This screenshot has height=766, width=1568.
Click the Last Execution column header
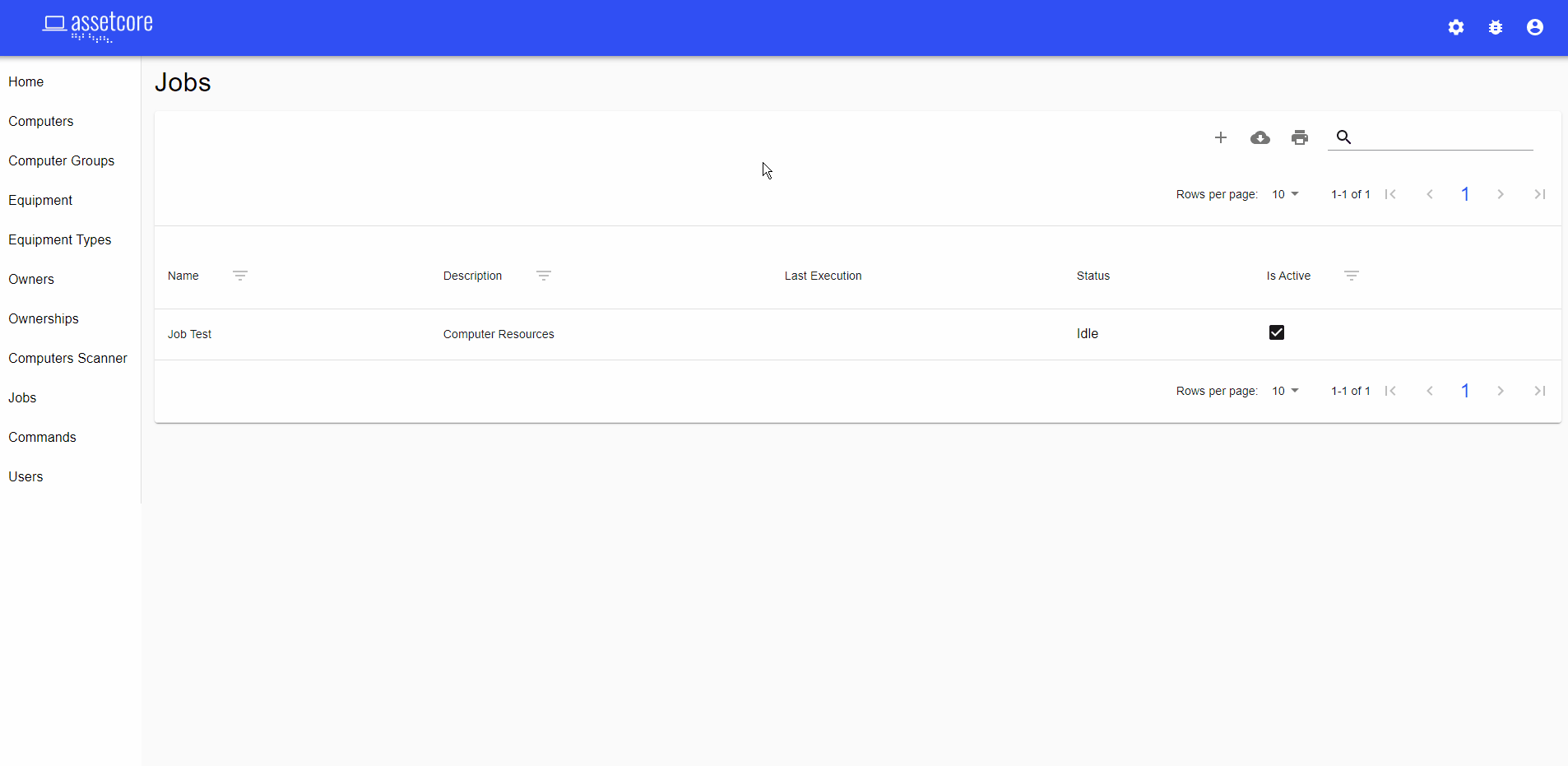click(823, 276)
